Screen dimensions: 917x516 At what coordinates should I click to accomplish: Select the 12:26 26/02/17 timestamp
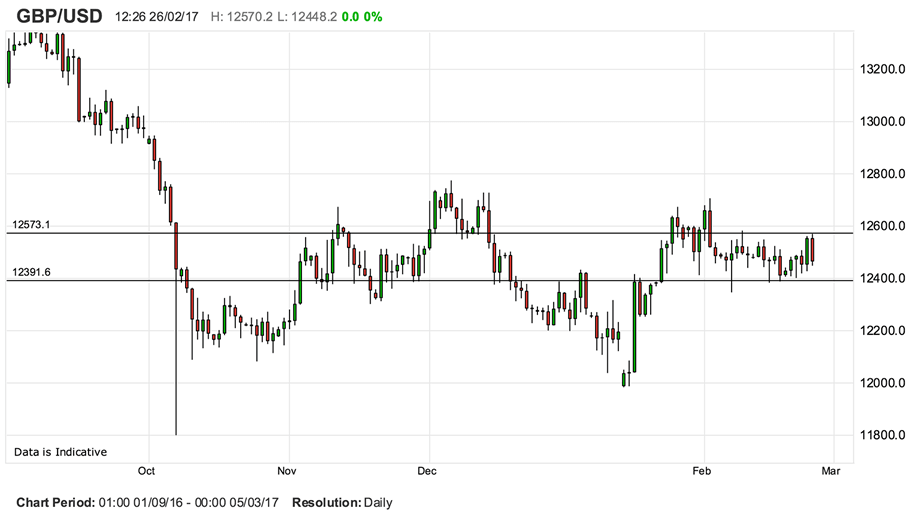pos(157,17)
